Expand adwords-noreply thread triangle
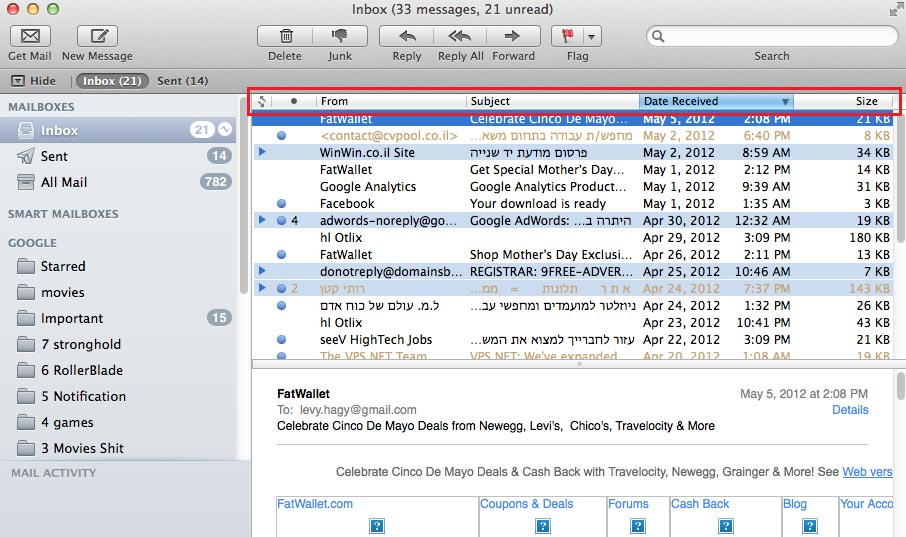906x537 pixels. pos(262,220)
